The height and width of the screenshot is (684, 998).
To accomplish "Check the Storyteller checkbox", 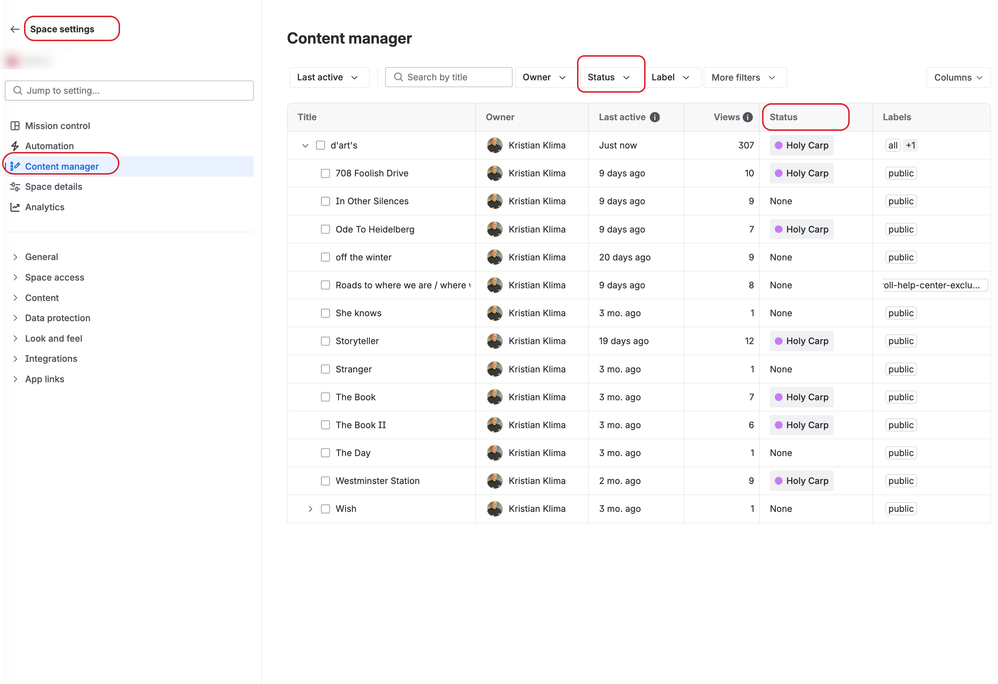I will pyautogui.click(x=325, y=341).
